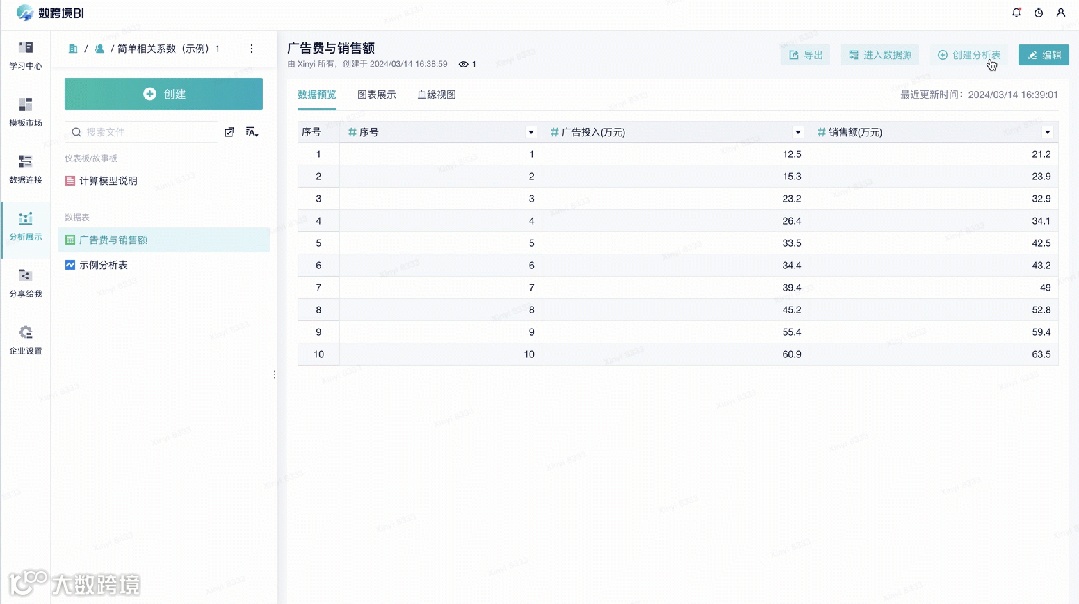Open the 广告投入(万元) column dropdown
The image size is (1079, 604).
pos(797,131)
